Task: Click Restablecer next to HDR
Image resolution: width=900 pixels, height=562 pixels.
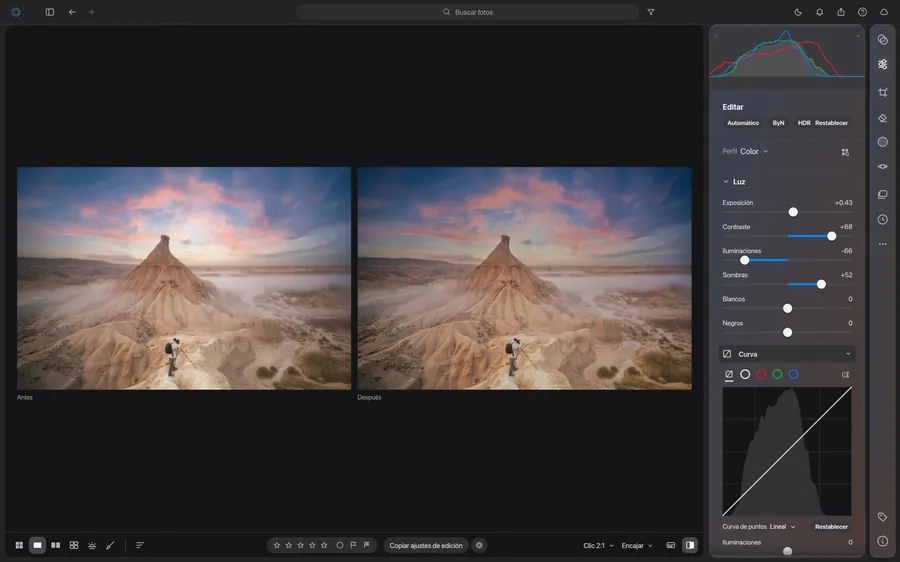Action: [831, 123]
